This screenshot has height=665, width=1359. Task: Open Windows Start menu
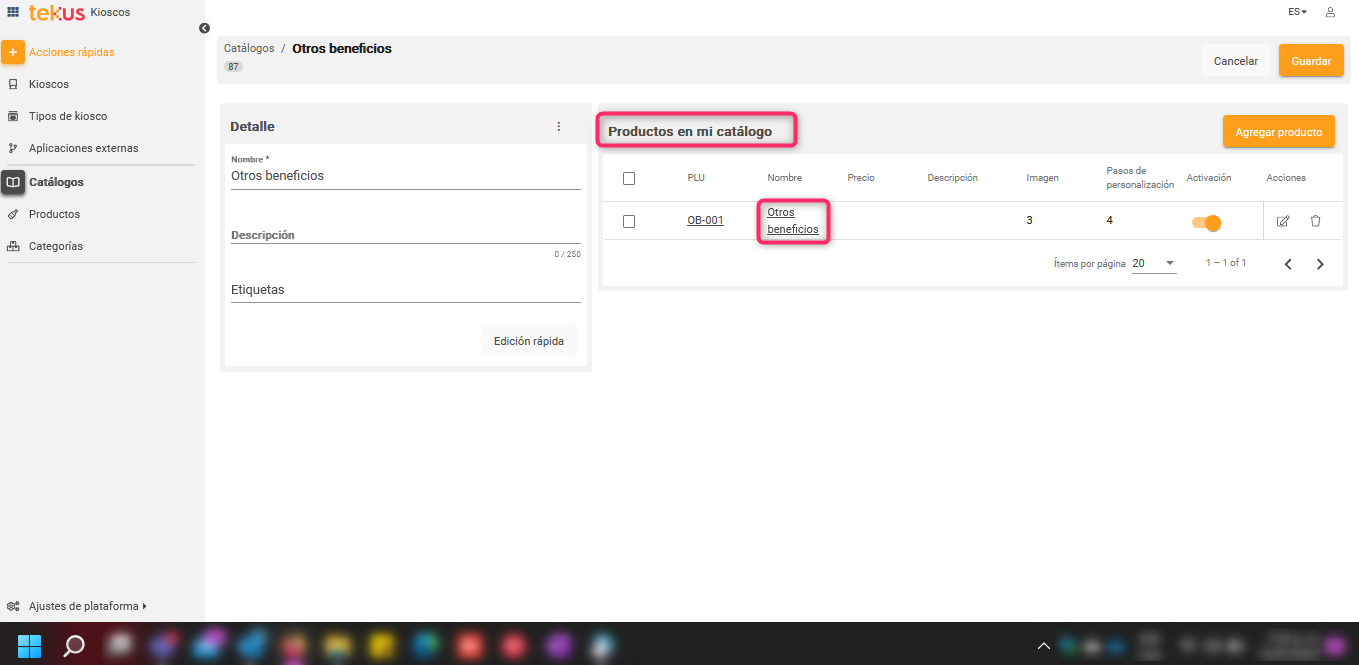30,645
